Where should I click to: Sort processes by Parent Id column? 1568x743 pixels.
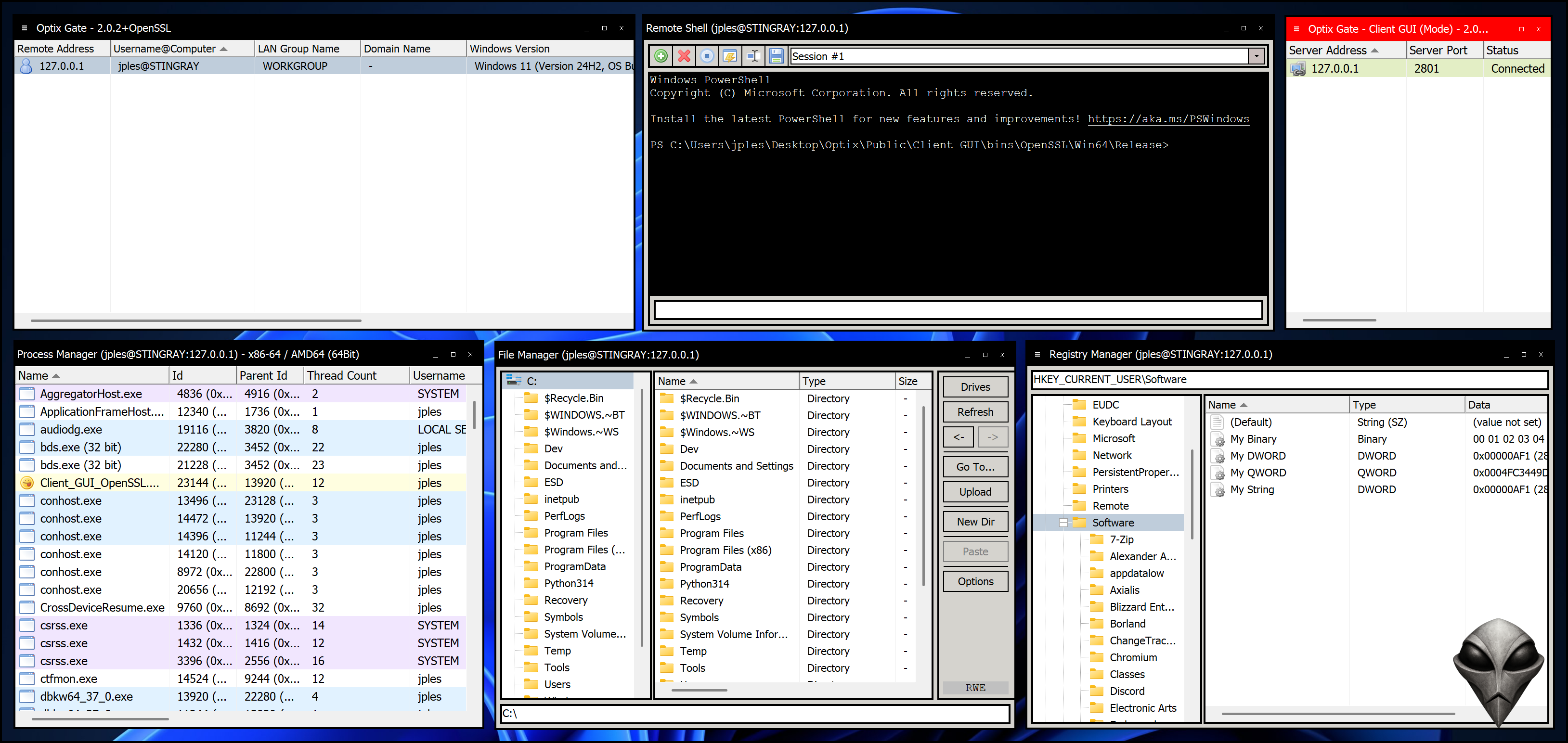(x=270, y=375)
